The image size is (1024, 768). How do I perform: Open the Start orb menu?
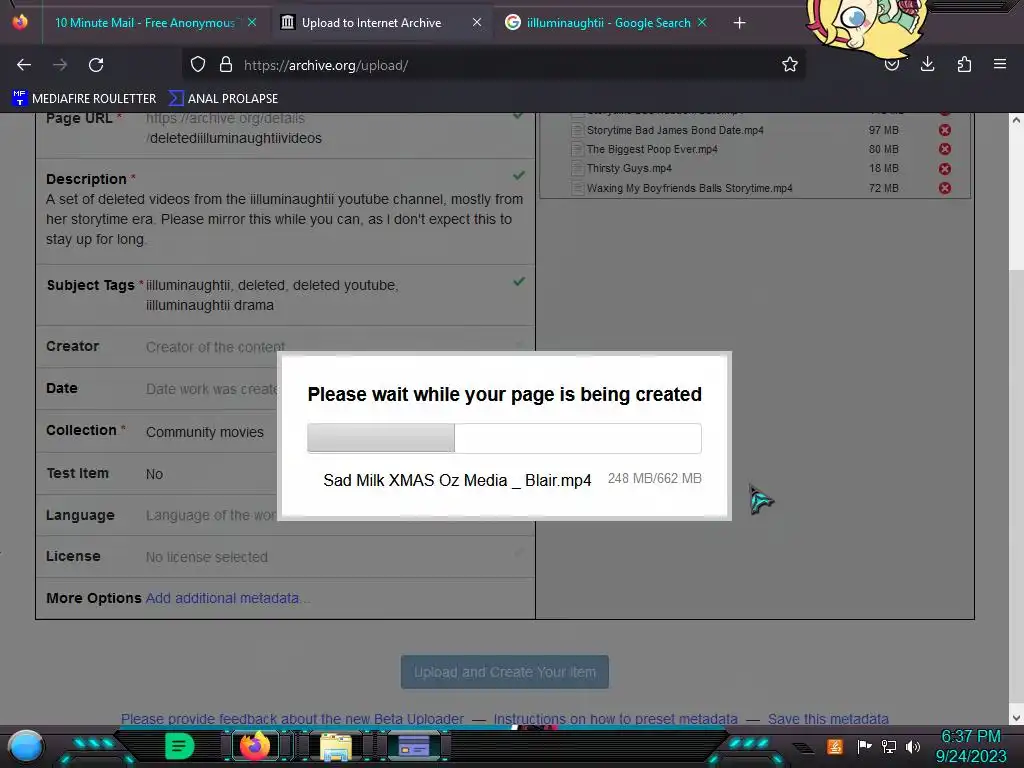(x=26, y=746)
